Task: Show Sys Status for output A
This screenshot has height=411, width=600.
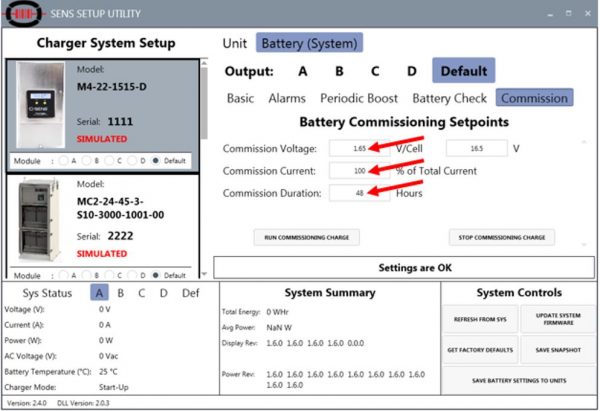Action: 99,293
